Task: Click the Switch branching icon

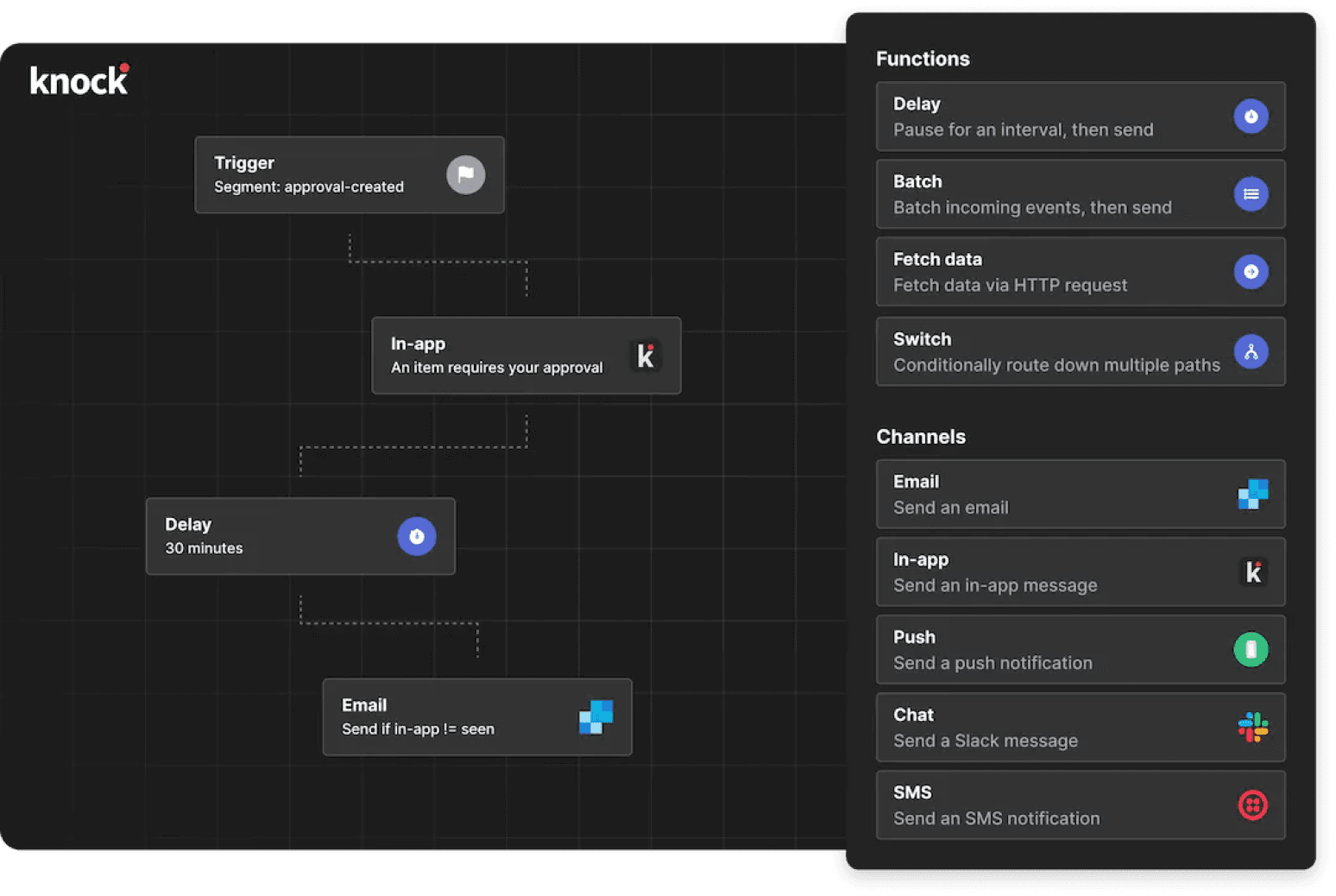Action: click(x=1251, y=351)
